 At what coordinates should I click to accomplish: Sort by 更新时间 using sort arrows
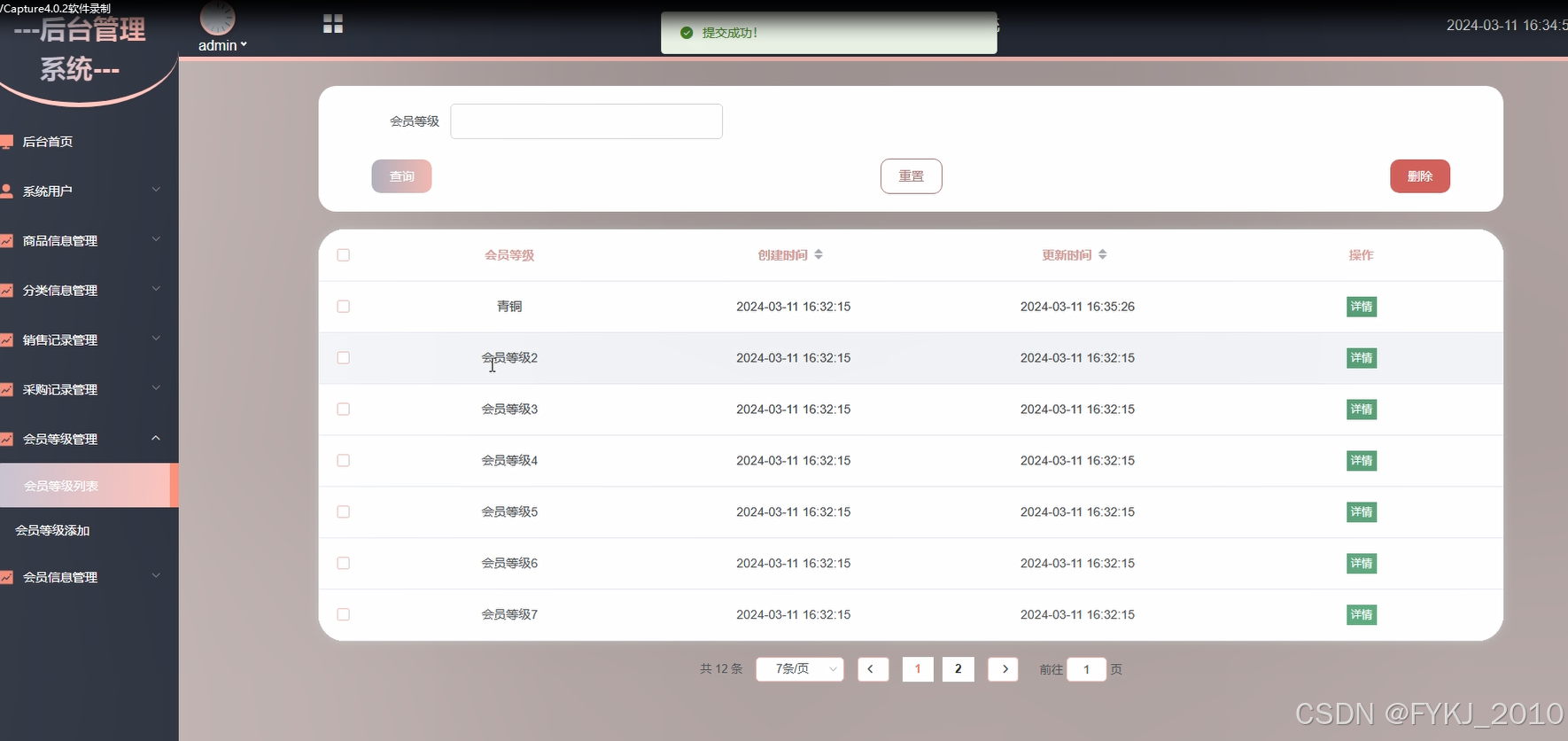pos(1102,254)
